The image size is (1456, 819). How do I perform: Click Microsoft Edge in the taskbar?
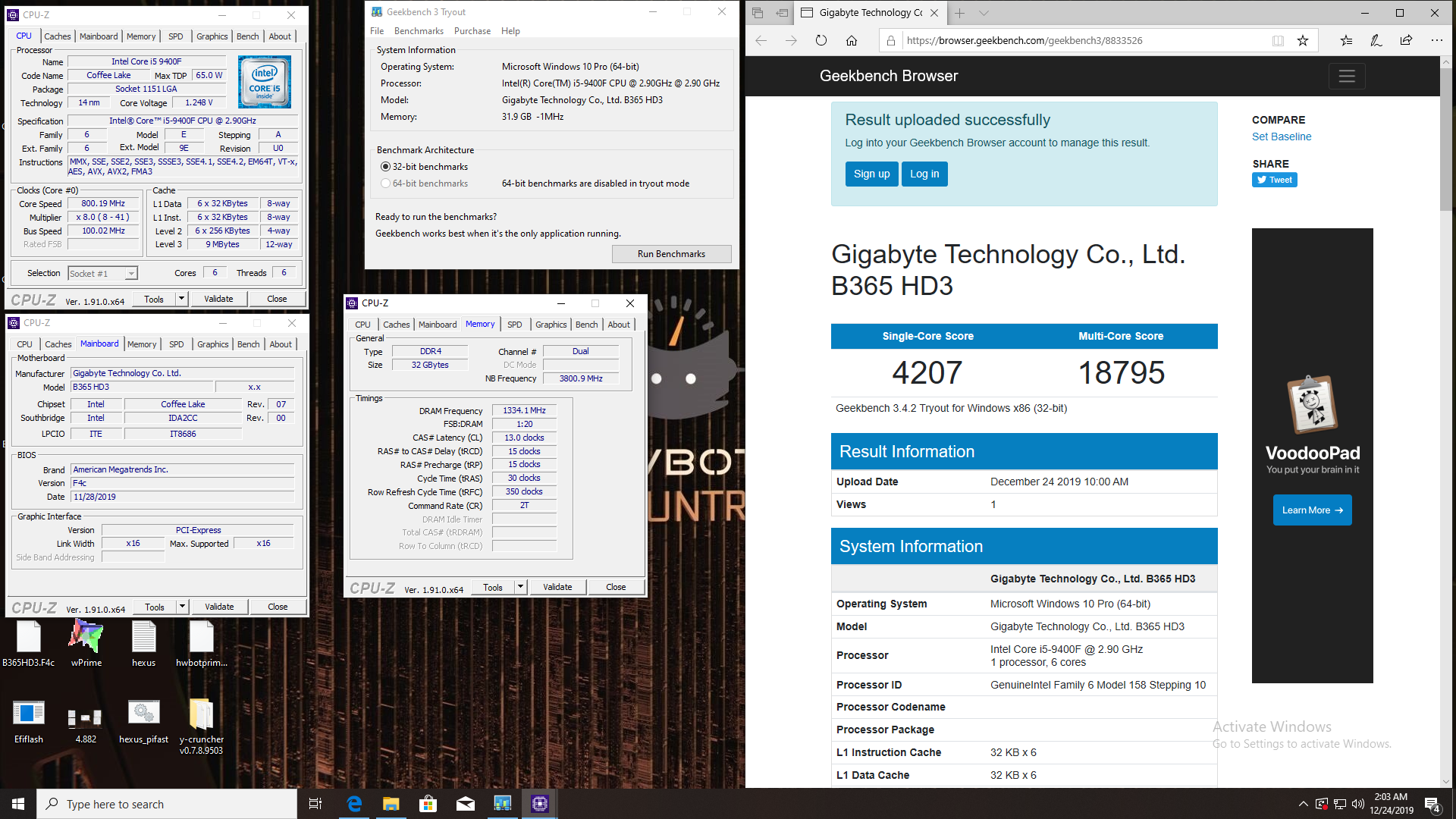pos(354,804)
